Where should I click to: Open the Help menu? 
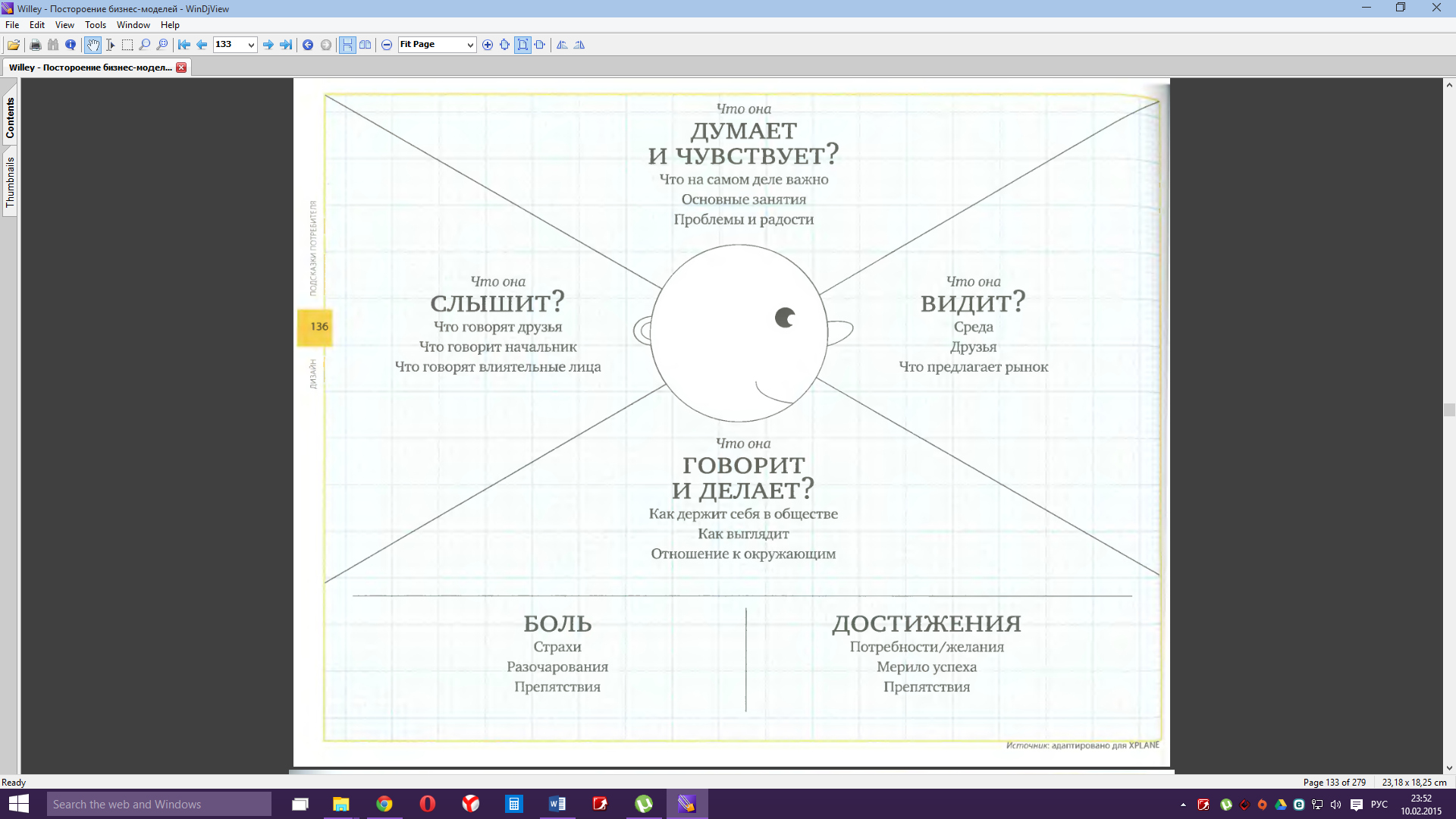tap(170, 25)
